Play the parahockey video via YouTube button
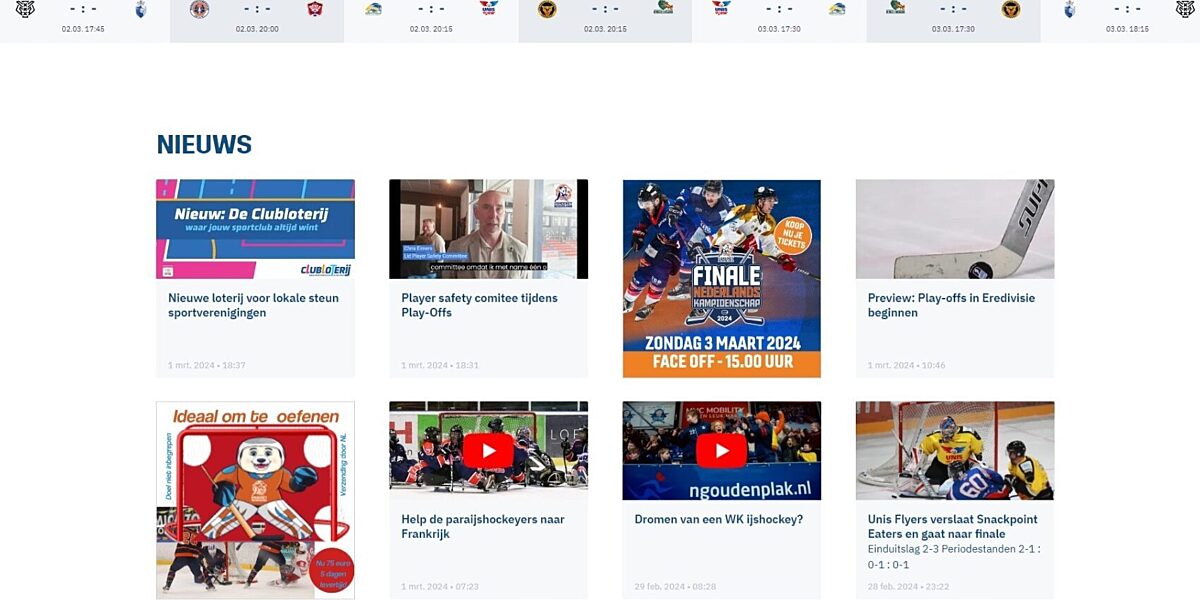Viewport: 1200px width, 600px height. 488,451
